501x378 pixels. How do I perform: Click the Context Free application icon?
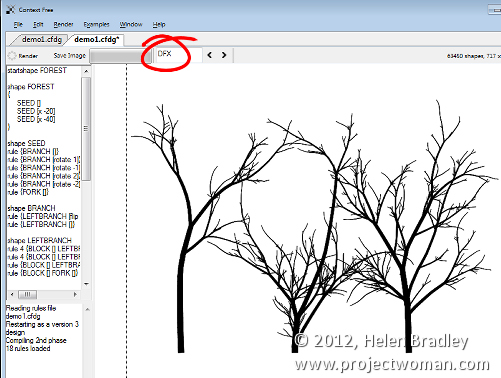(10, 10)
